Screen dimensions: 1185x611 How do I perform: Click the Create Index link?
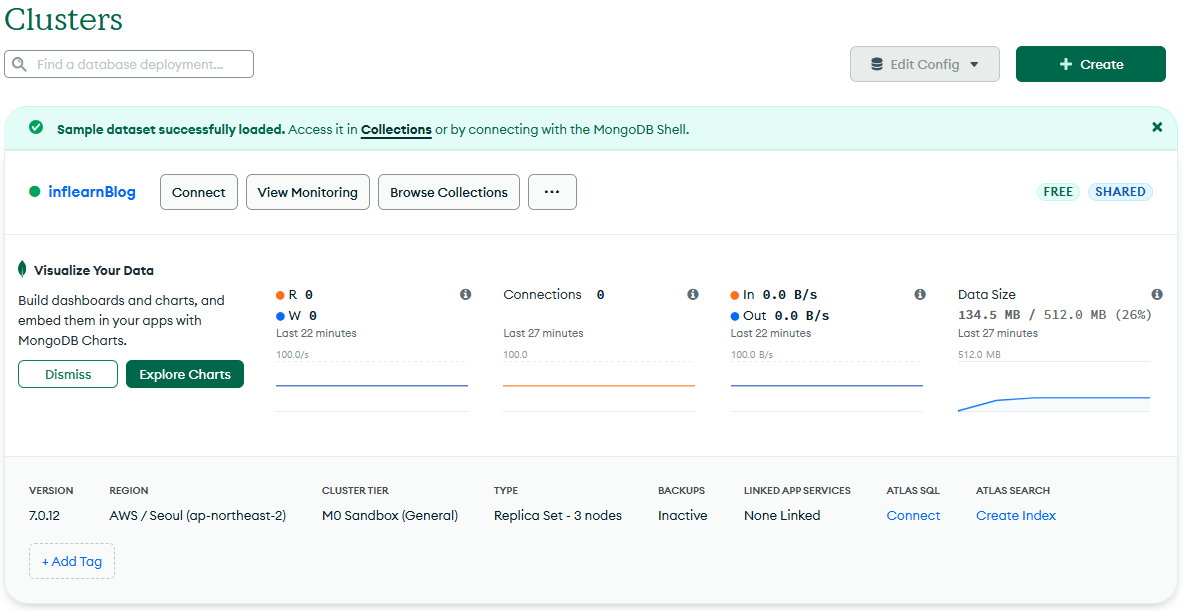pyautogui.click(x=1016, y=515)
